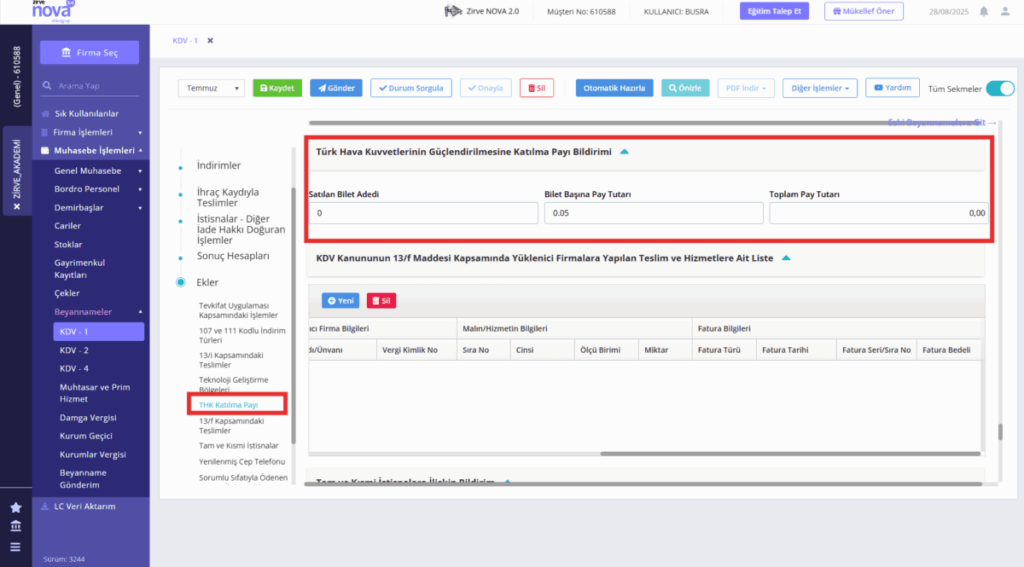1024x567 pixels.
Task: Open notifications bell icon
Action: pos(984,11)
